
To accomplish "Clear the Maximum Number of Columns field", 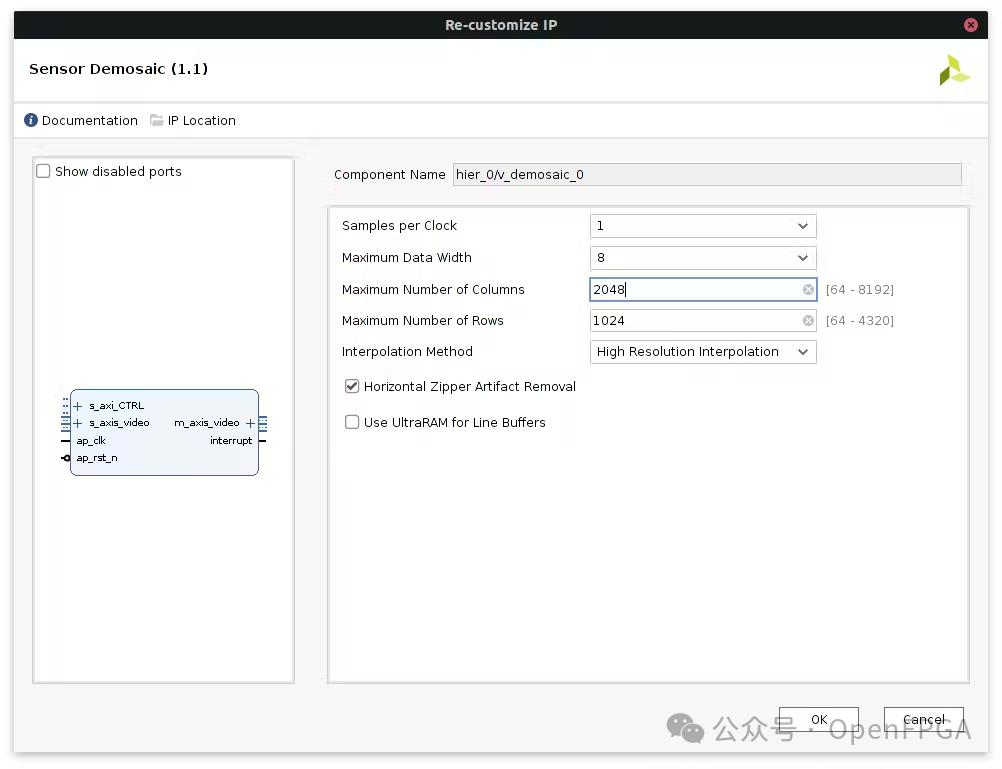I will [x=808, y=290].
